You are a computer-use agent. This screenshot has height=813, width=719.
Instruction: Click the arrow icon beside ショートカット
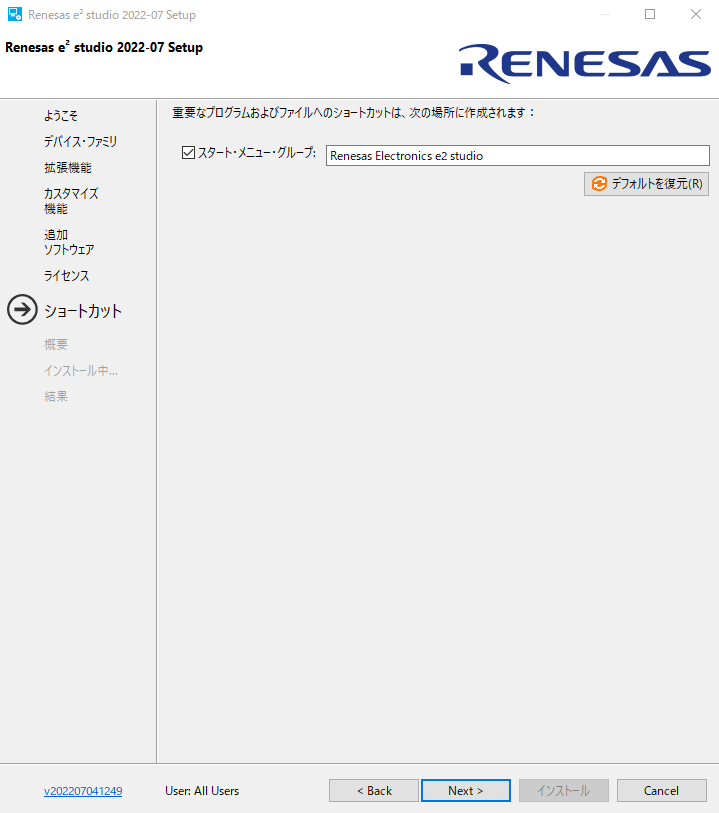click(x=22, y=310)
